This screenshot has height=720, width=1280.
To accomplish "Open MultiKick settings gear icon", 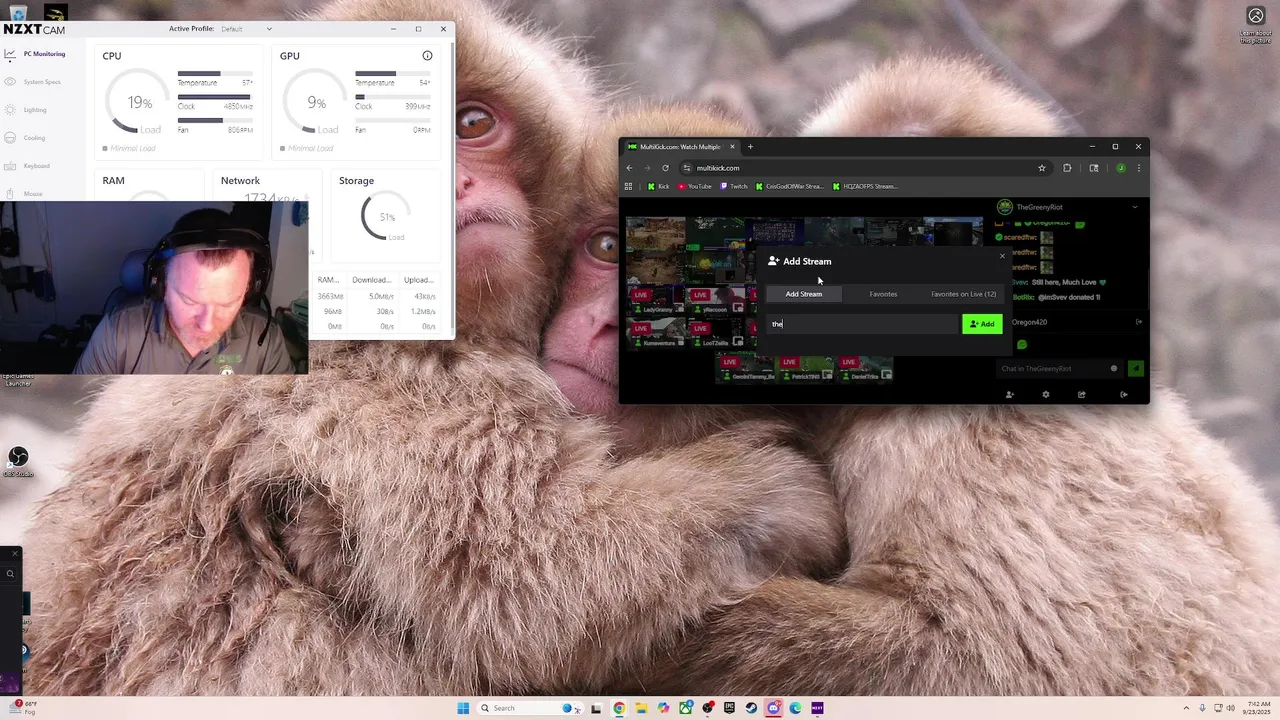I will 1046,395.
